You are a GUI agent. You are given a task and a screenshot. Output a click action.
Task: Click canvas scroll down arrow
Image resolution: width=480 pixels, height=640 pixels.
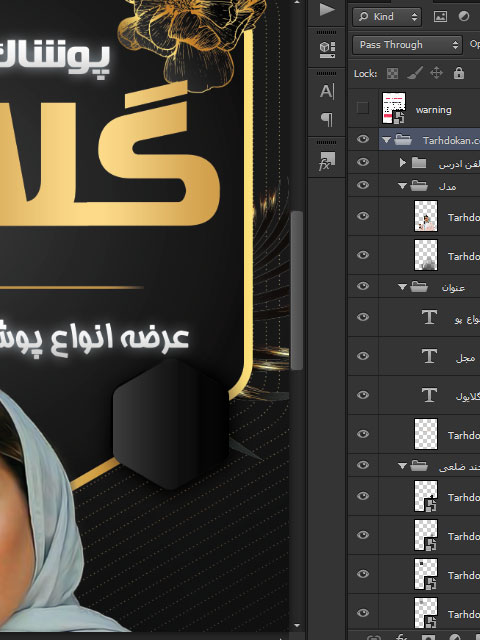point(297,625)
